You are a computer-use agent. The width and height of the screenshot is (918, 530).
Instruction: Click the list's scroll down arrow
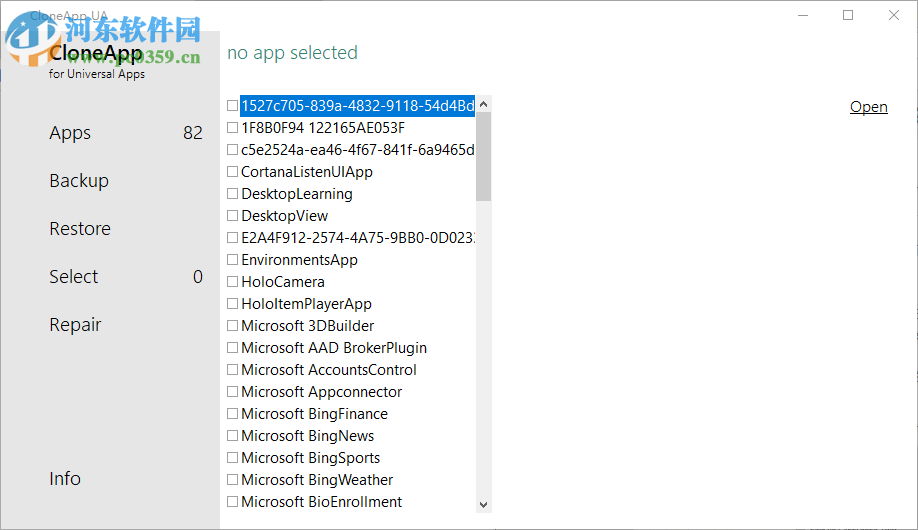tap(484, 505)
